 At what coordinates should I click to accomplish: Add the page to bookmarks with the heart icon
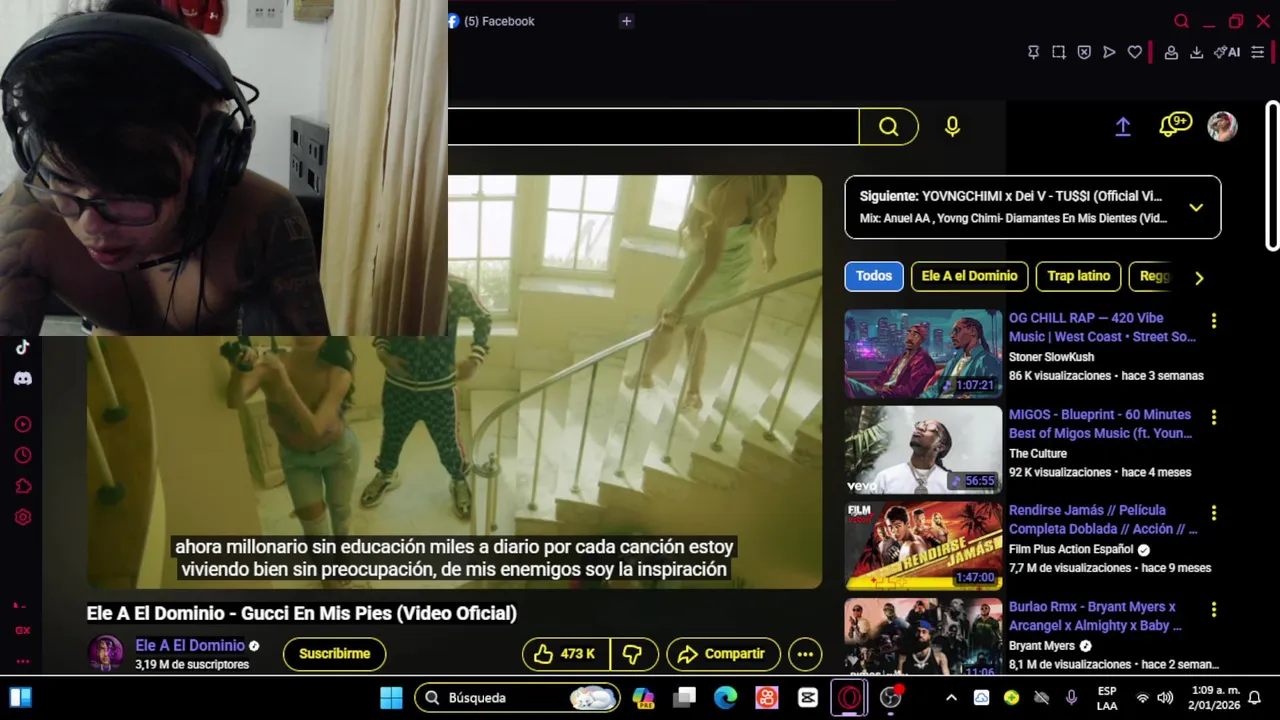pyautogui.click(x=1134, y=52)
